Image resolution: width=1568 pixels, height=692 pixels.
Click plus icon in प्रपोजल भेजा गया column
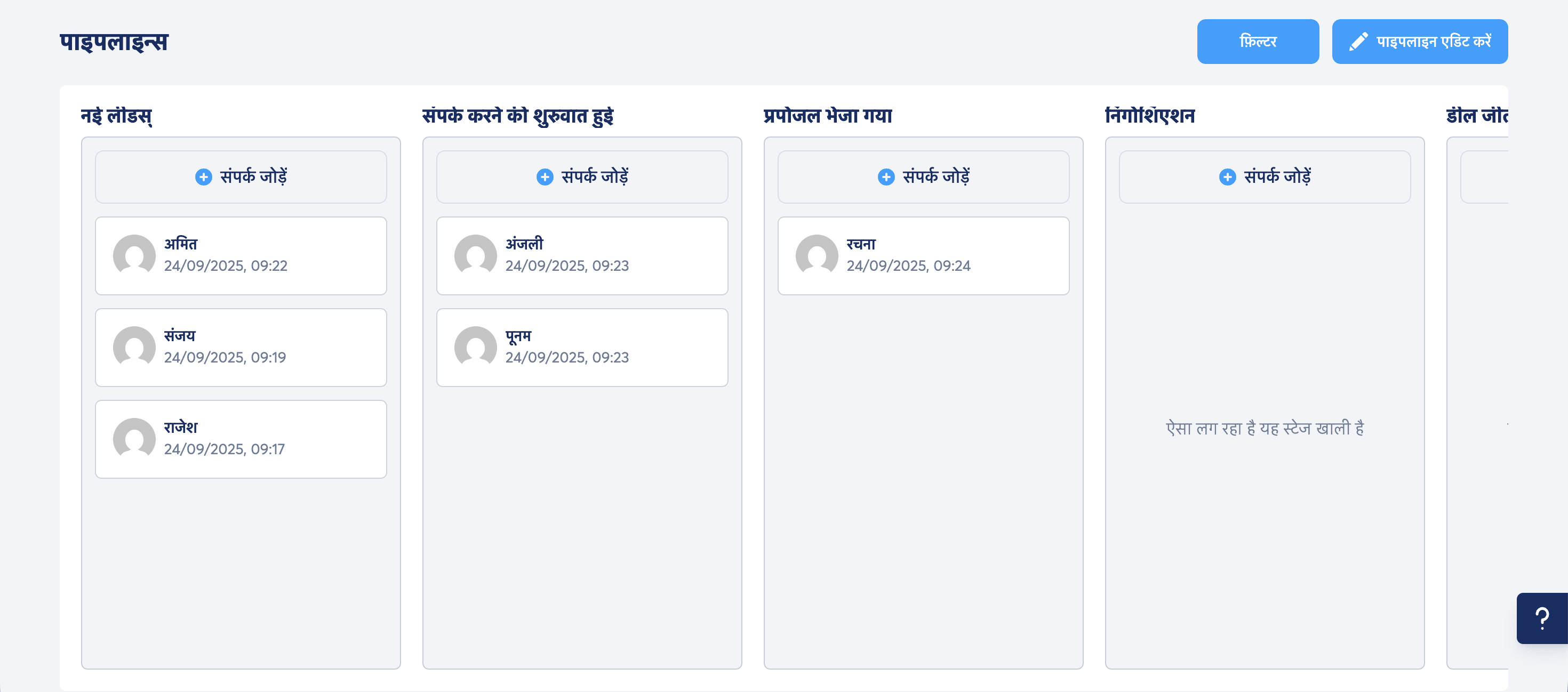point(886,177)
